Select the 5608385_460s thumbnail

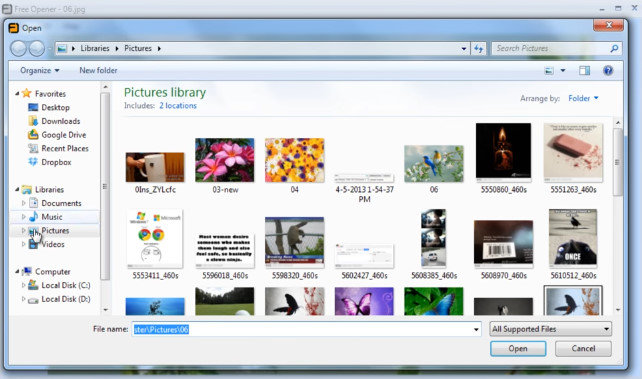coord(434,238)
